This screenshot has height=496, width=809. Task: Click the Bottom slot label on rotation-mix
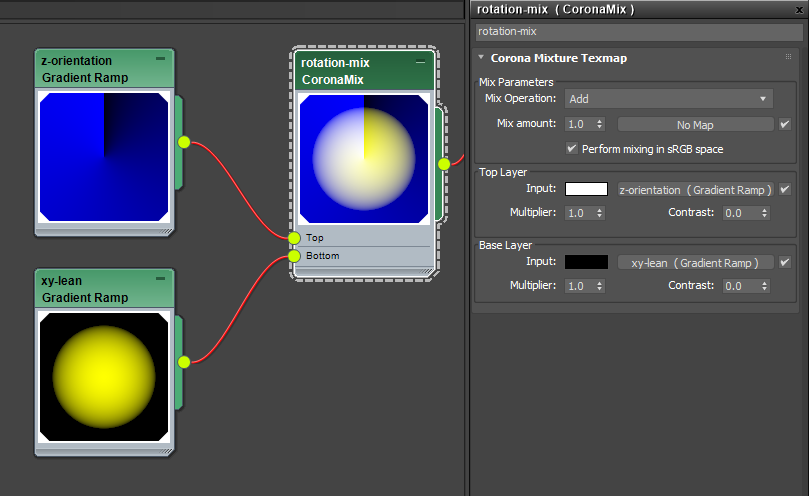coord(323,255)
